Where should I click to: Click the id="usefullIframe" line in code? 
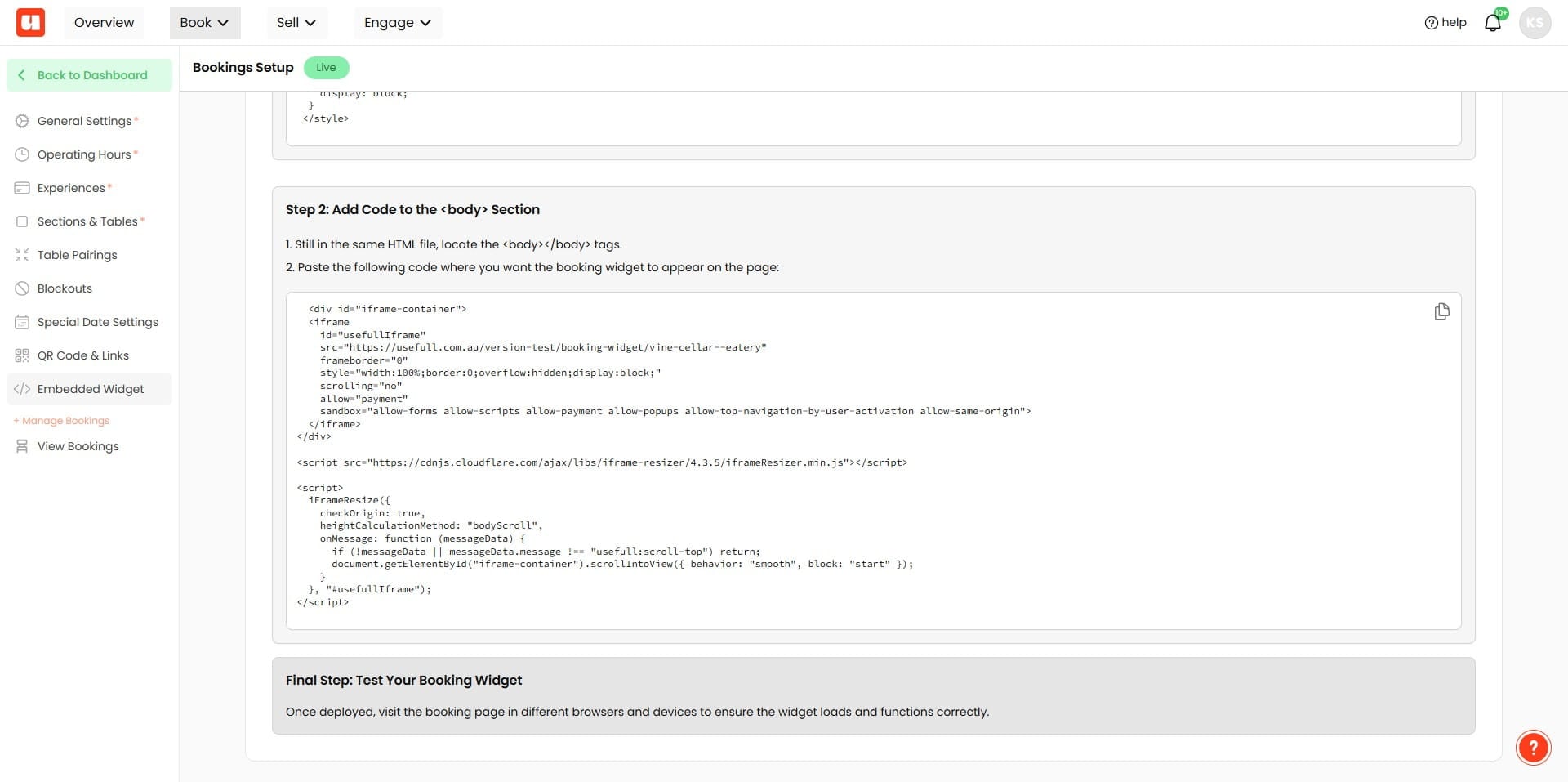[372, 335]
